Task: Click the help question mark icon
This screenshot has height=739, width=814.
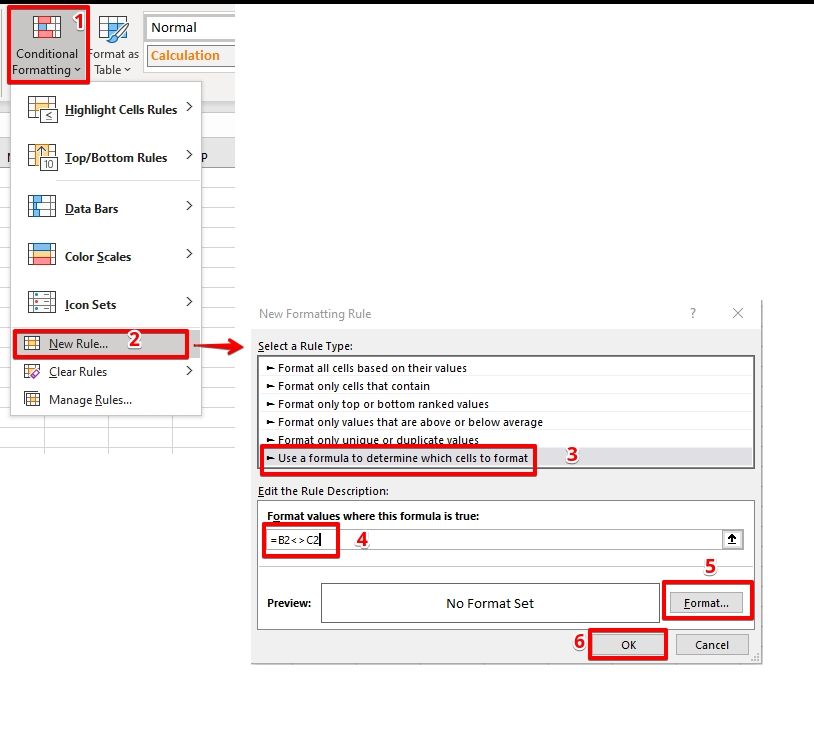Action: pyautogui.click(x=693, y=313)
